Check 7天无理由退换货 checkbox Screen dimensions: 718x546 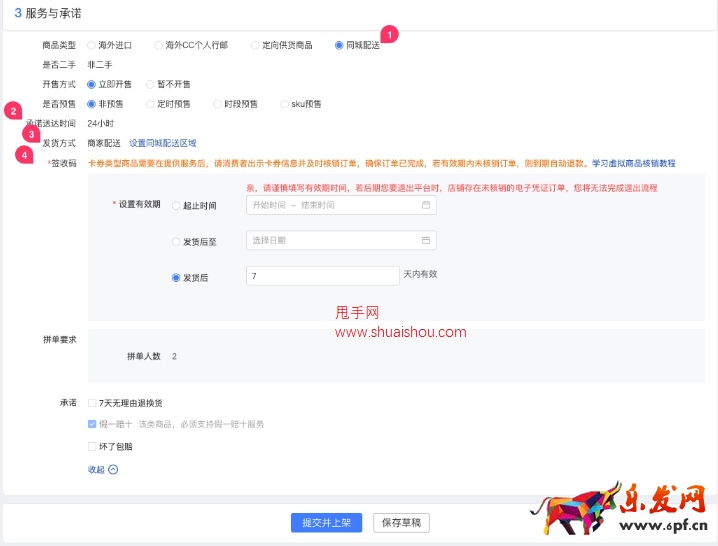tap(92, 403)
